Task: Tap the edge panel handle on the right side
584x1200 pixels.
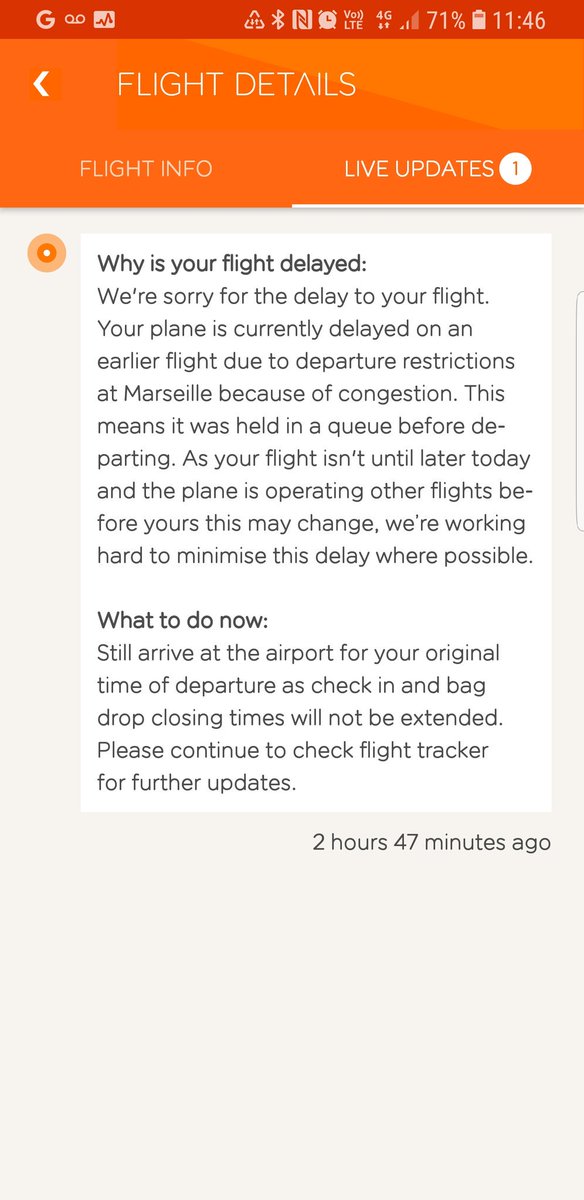Action: 580,410
